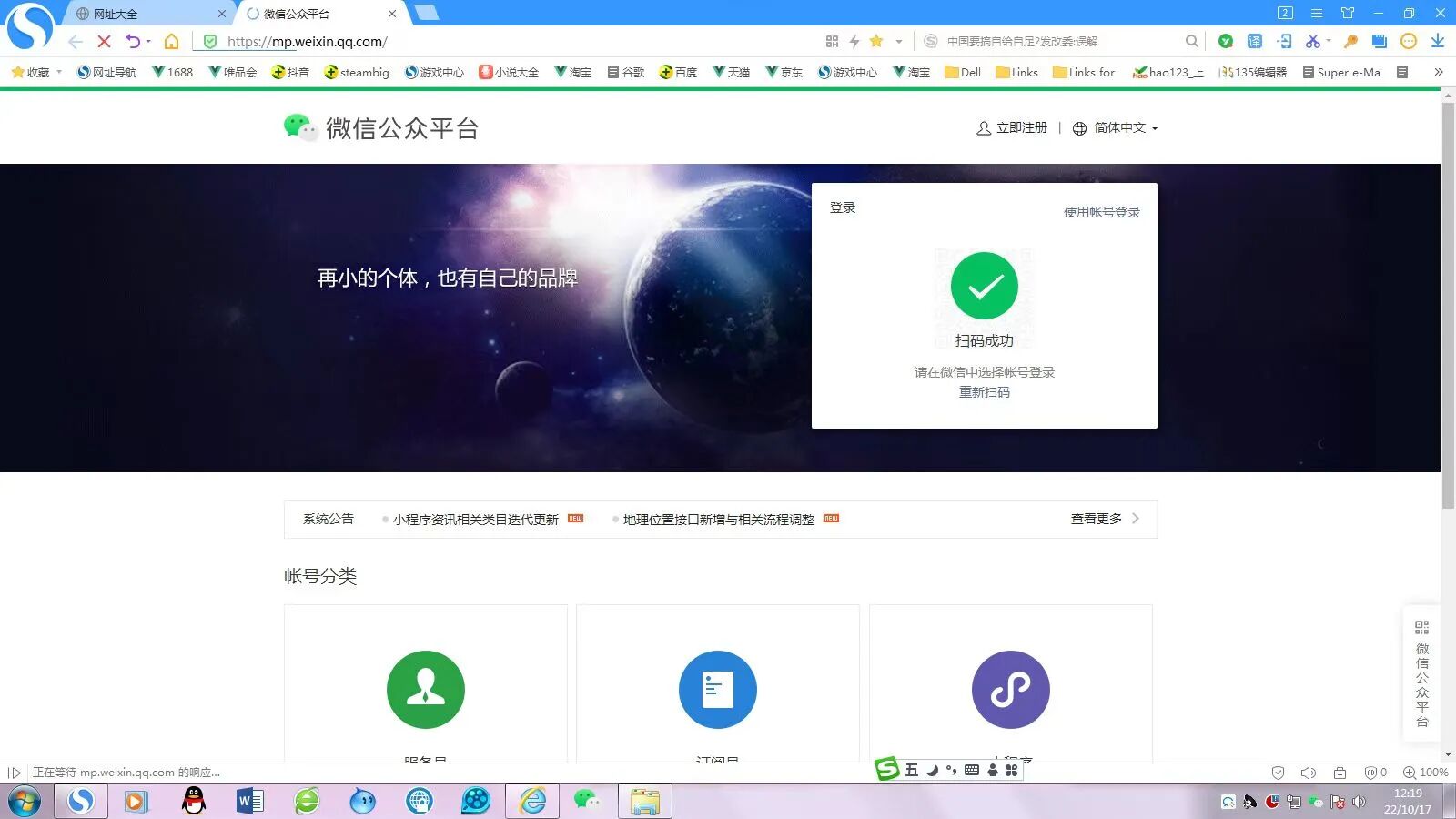Viewport: 1456px width, 819px height.
Task: Click the security shield icon in status bar
Action: pos(1278,773)
